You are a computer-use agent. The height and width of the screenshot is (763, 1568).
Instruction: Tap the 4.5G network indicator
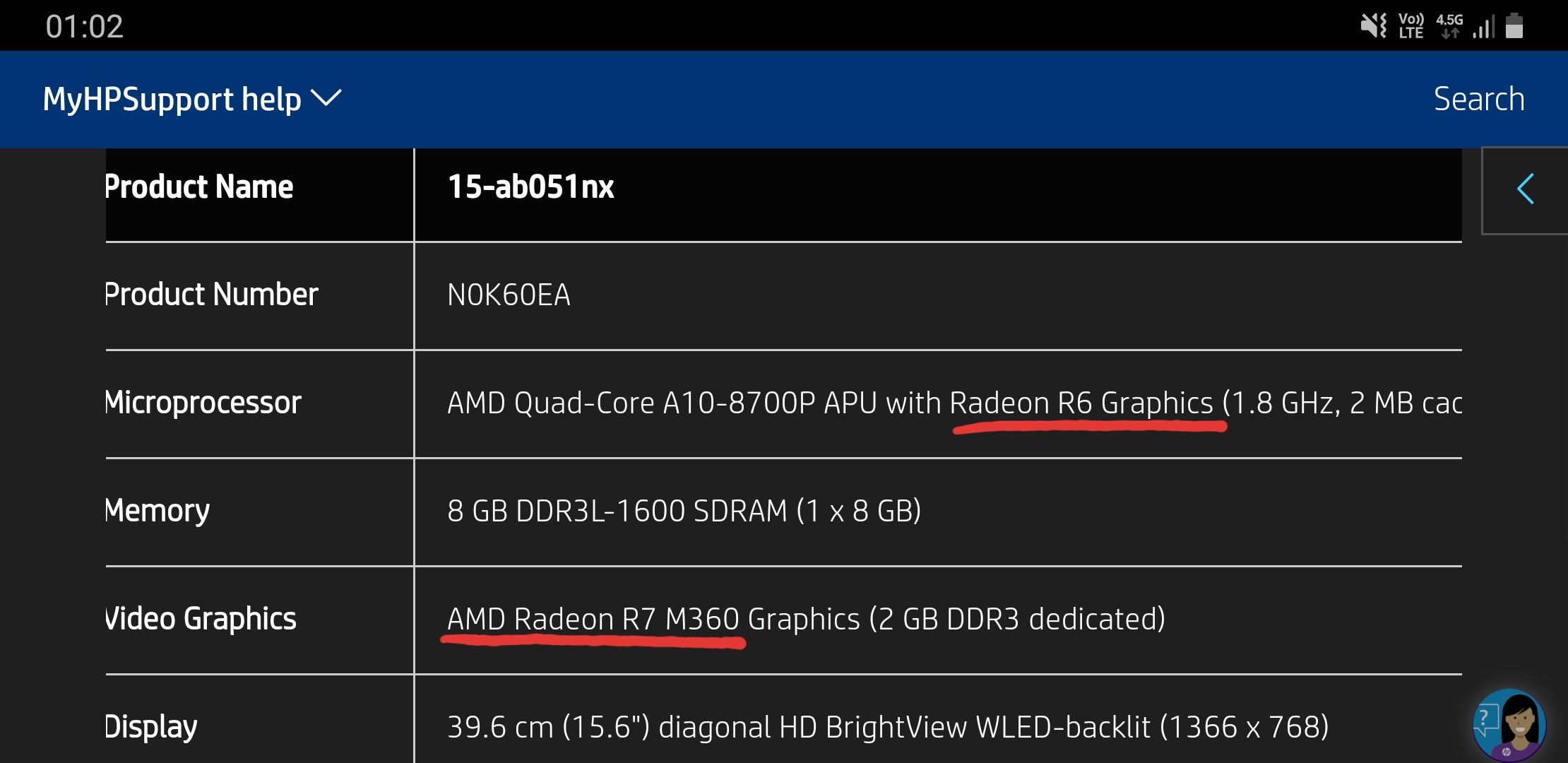(1449, 26)
